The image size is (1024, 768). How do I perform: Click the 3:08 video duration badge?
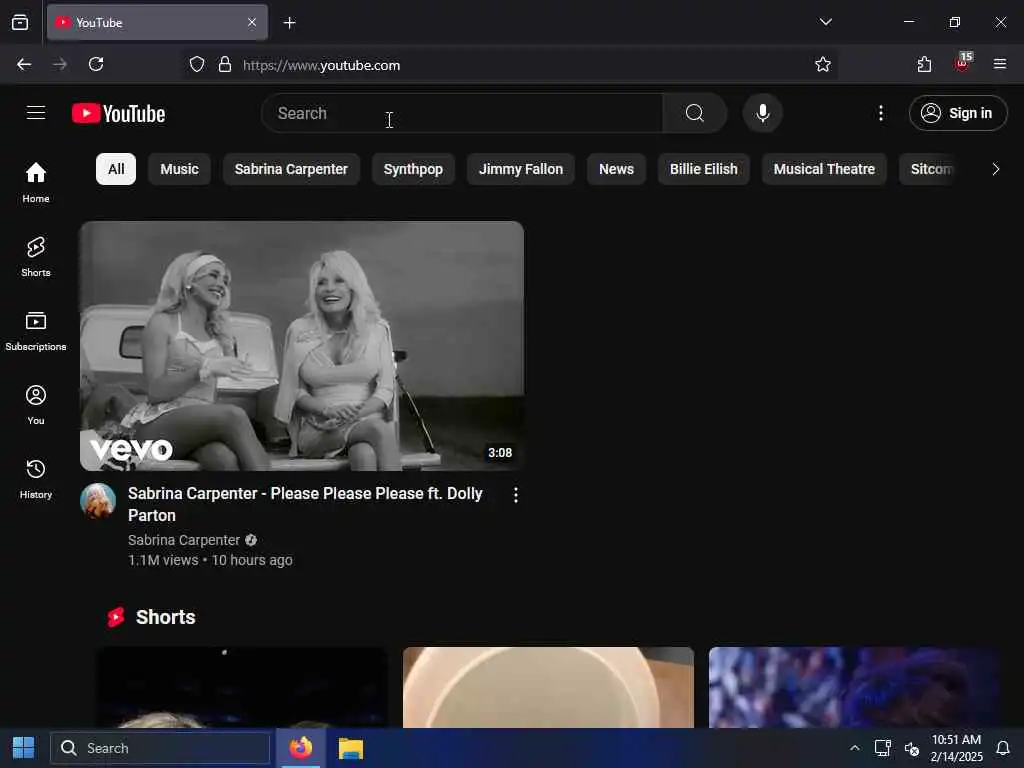500,453
